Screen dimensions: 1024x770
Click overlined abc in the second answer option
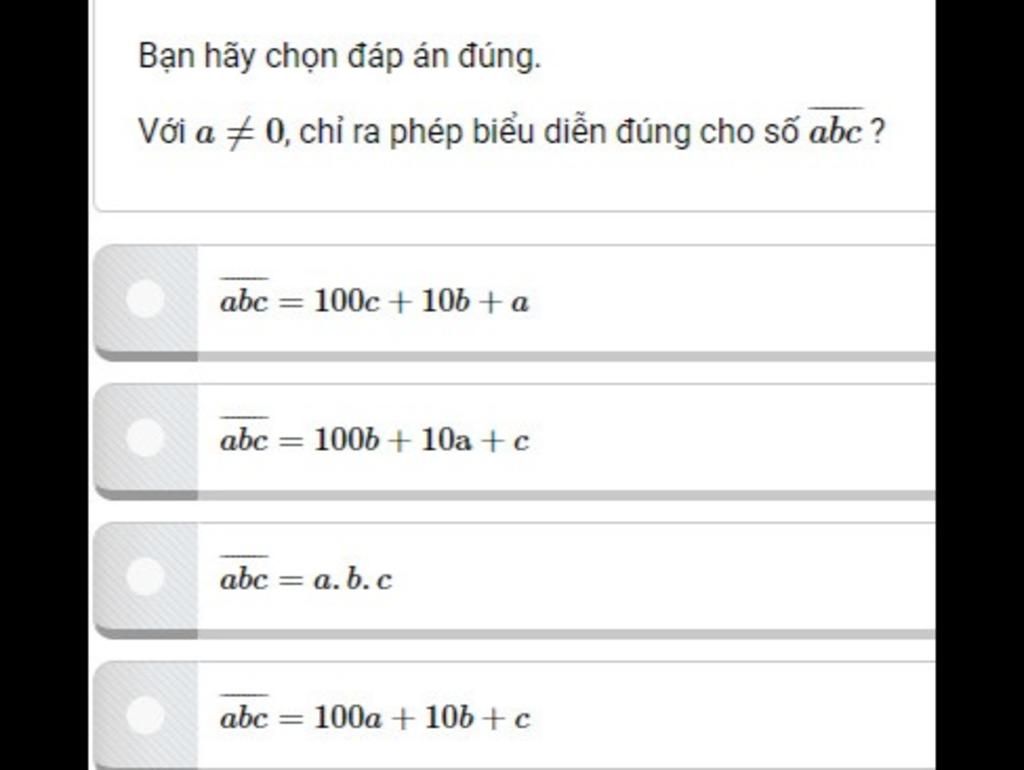pos(244,434)
